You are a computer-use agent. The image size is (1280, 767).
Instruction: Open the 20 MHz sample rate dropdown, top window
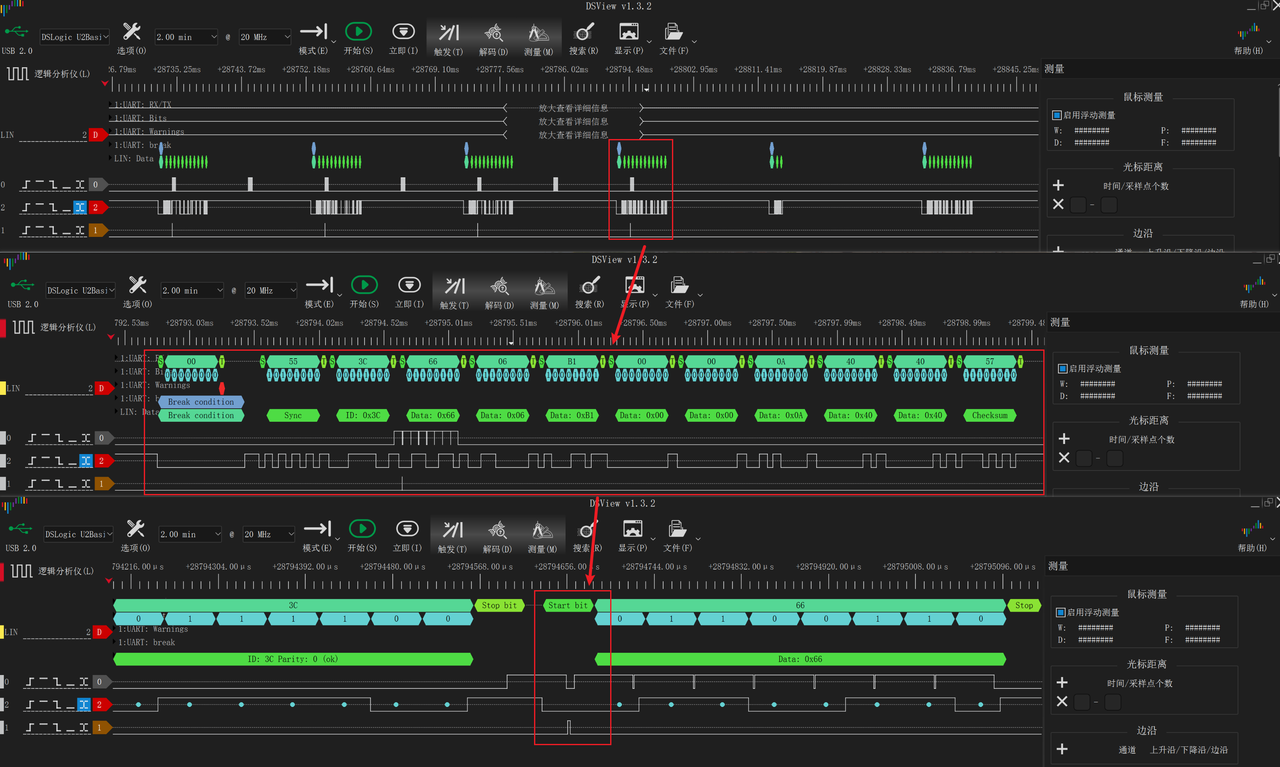point(266,37)
